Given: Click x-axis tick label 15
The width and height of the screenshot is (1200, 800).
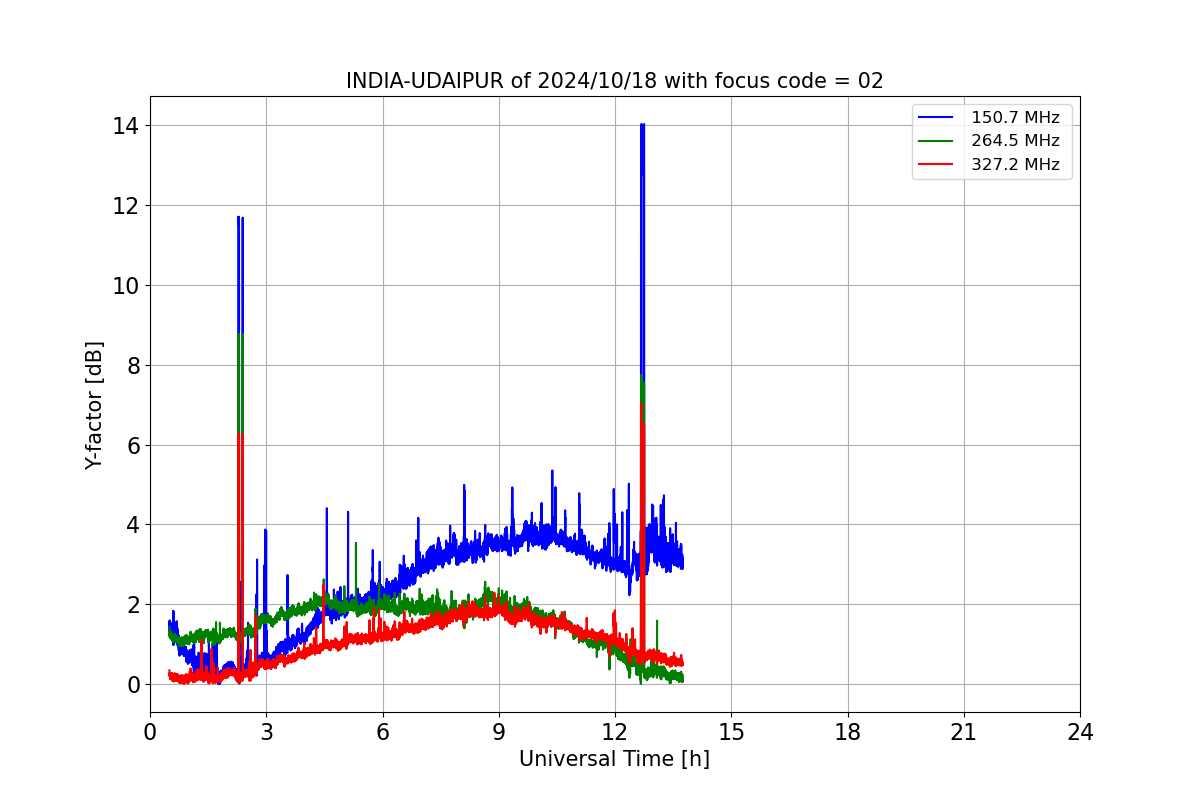Looking at the screenshot, I should pos(731,732).
